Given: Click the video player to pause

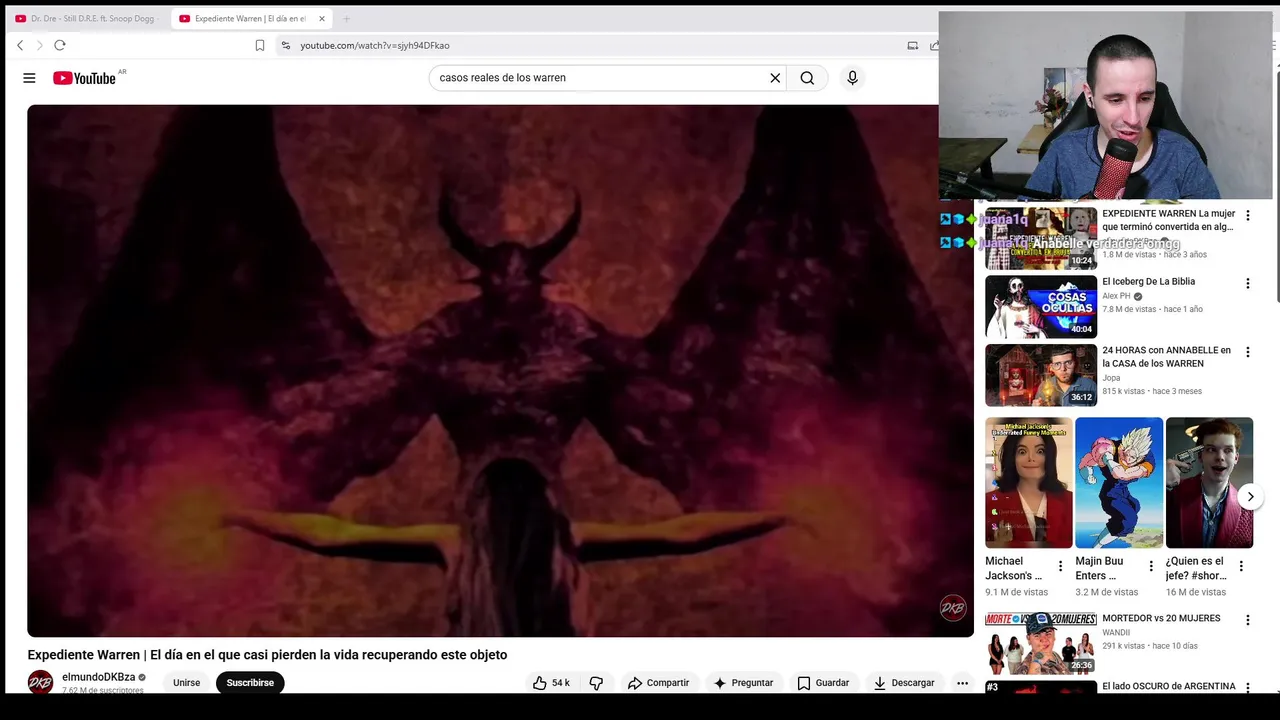Looking at the screenshot, I should click(500, 370).
